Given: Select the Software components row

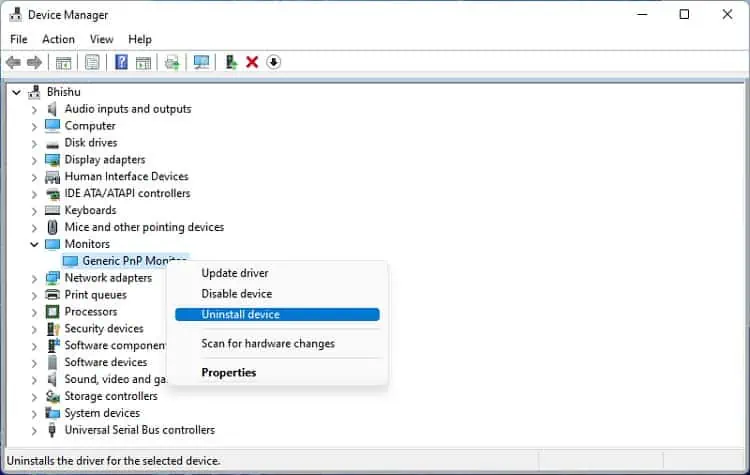Looking at the screenshot, I should pyautogui.click(x=115, y=345).
